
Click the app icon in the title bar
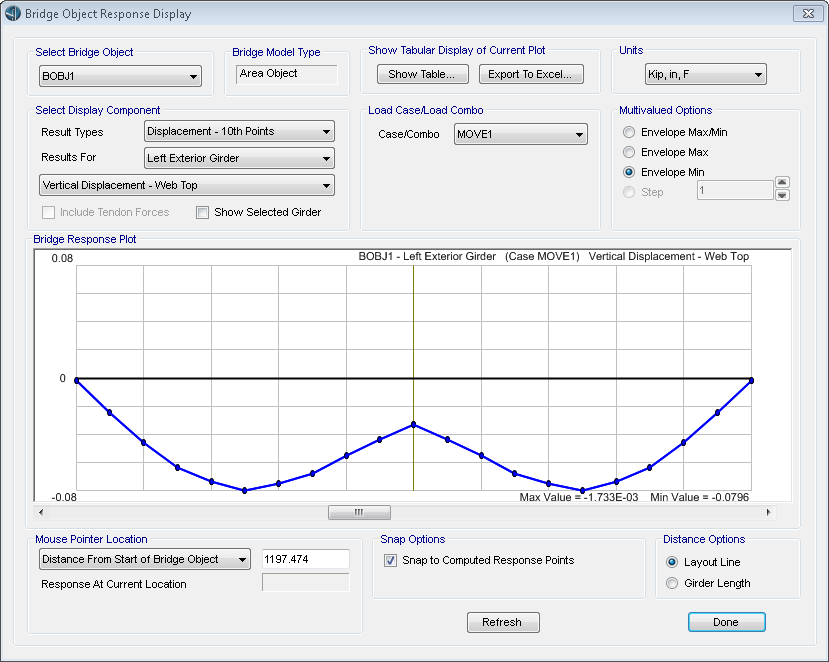[x=15, y=14]
